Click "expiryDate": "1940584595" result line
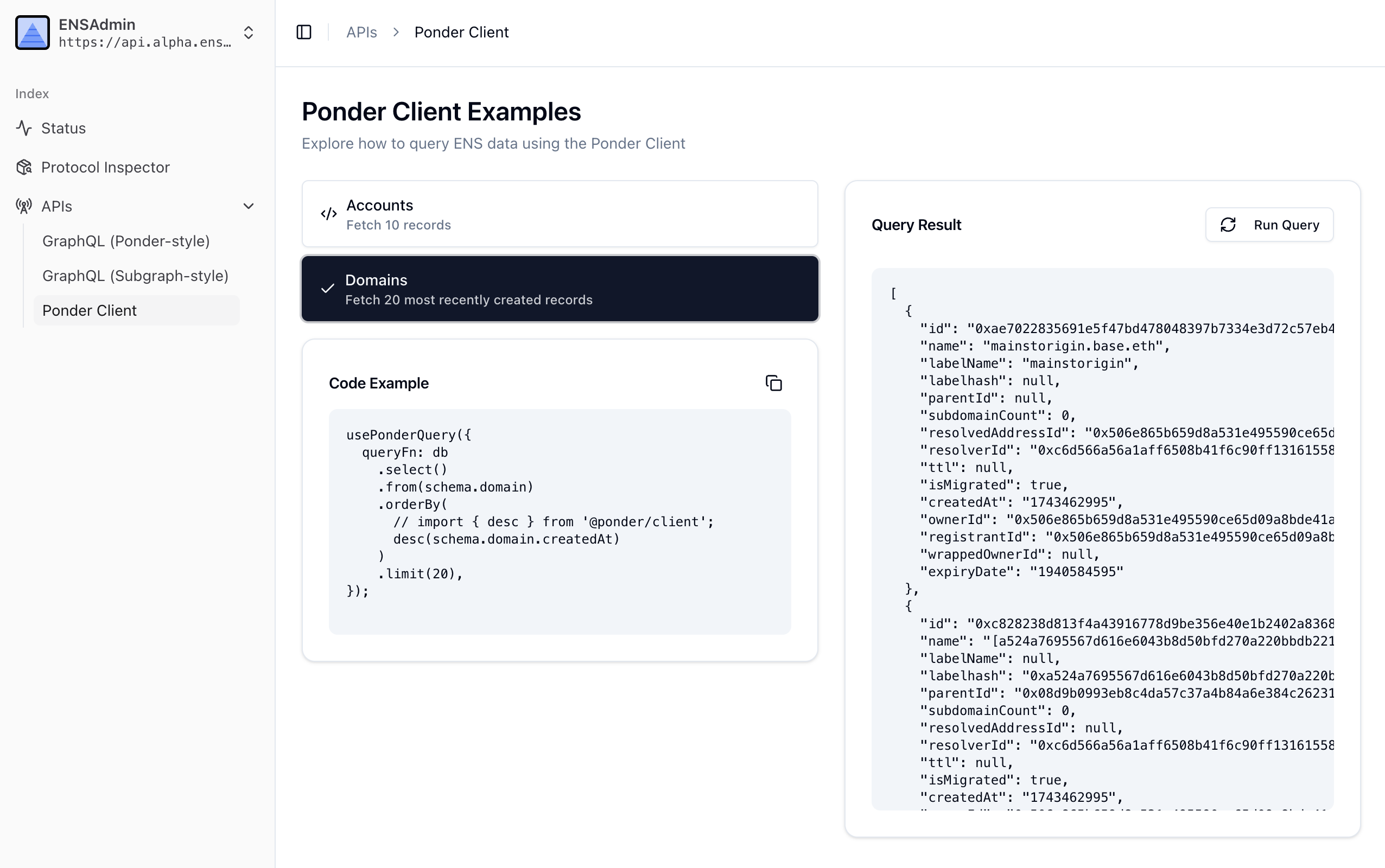 [x=1021, y=572]
